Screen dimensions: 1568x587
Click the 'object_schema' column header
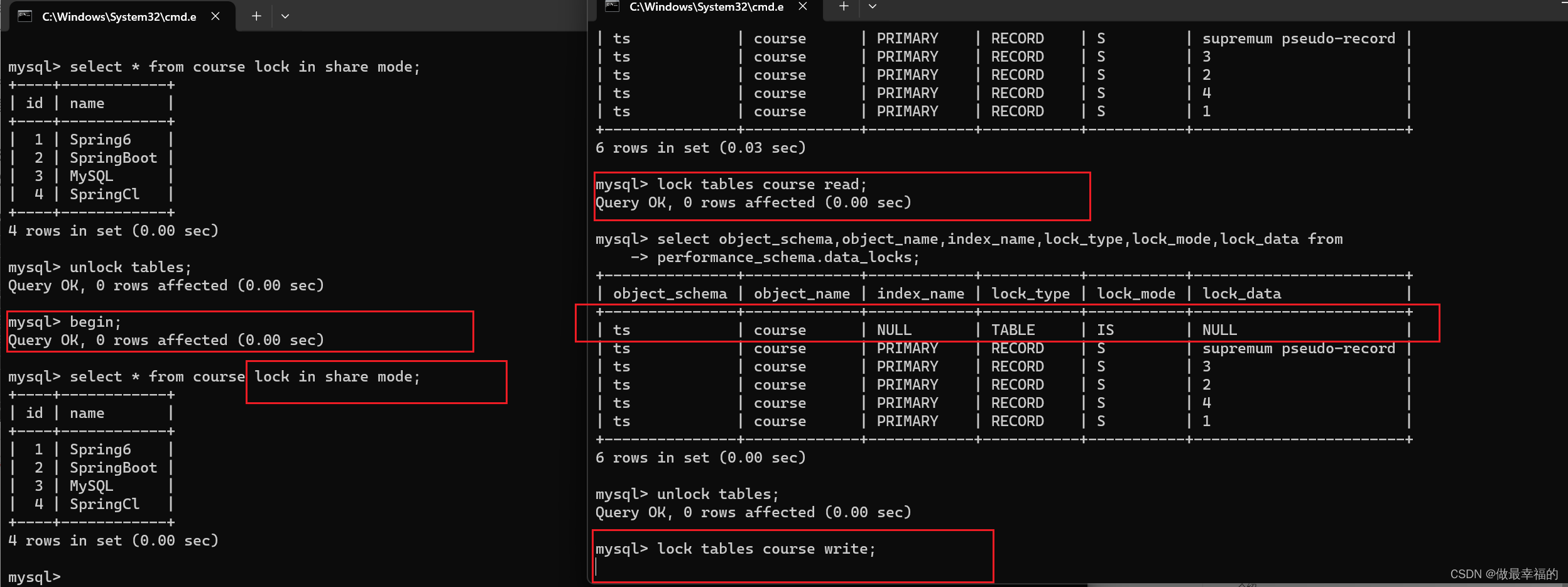(670, 293)
